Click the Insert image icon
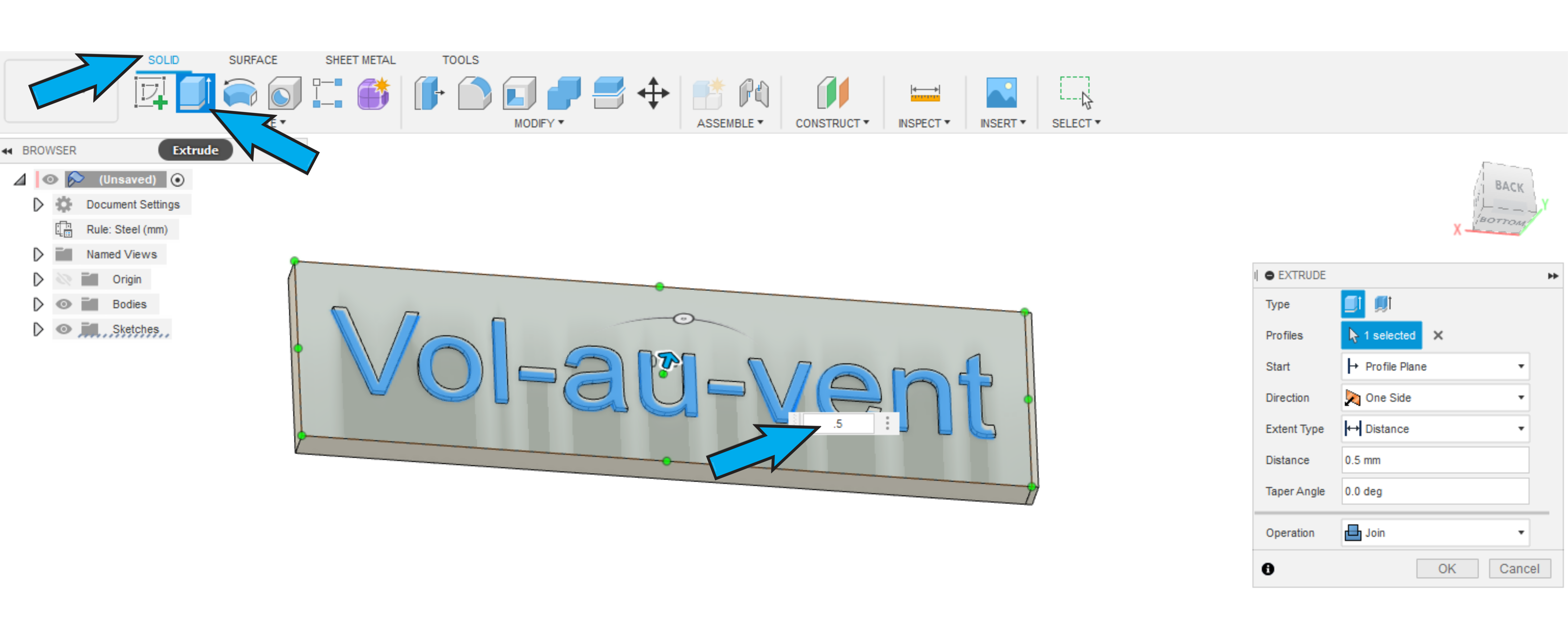The width and height of the screenshot is (1568, 636). [x=1001, y=93]
